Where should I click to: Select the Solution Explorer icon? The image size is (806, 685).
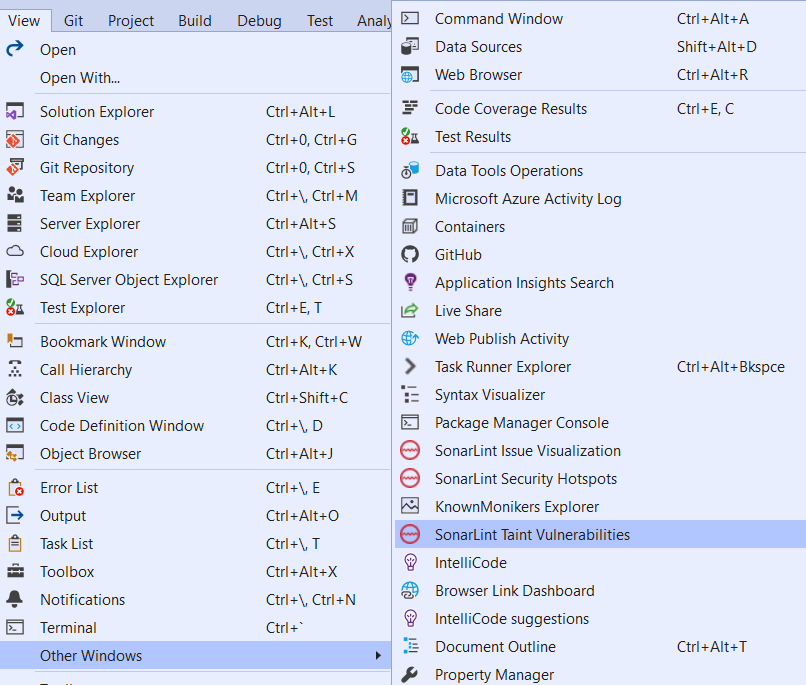(x=14, y=111)
